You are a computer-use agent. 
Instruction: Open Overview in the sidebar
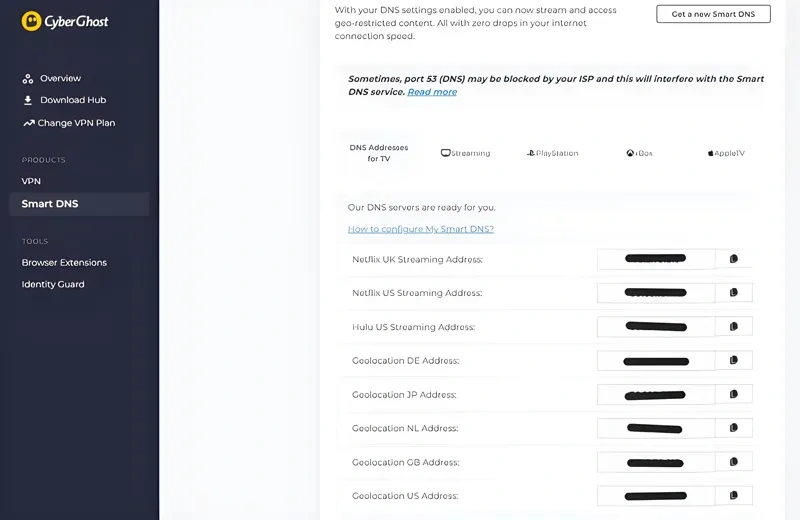(60, 78)
